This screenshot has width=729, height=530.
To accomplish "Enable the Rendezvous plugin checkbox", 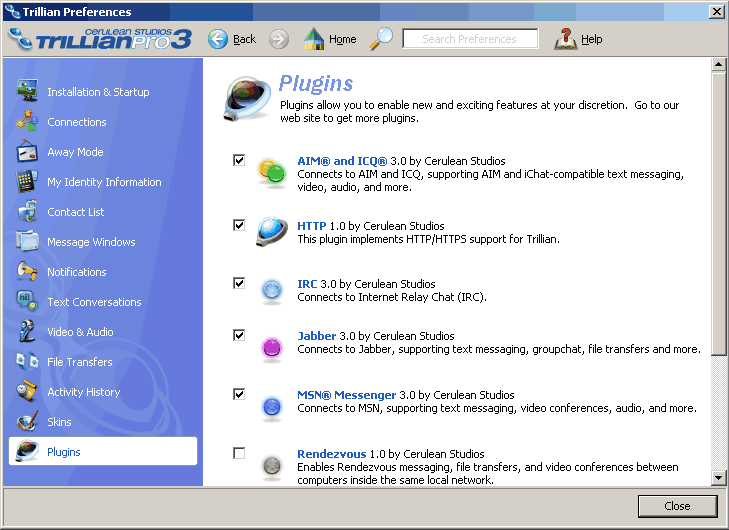I will coord(239,453).
